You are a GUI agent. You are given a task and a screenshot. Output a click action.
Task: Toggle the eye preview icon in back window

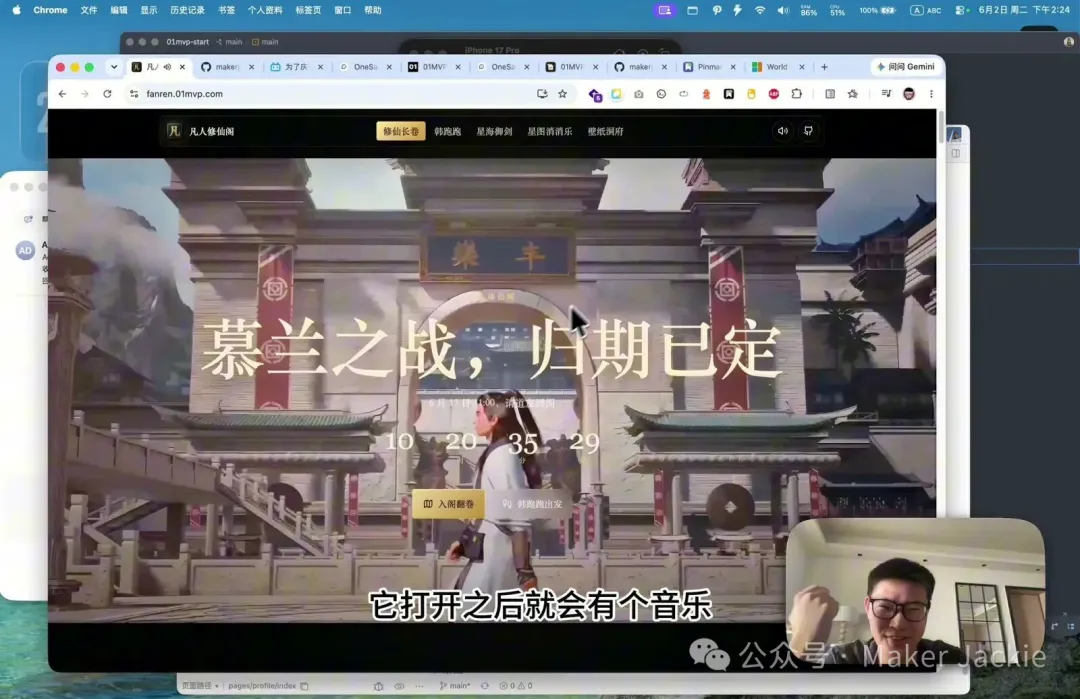[399, 686]
